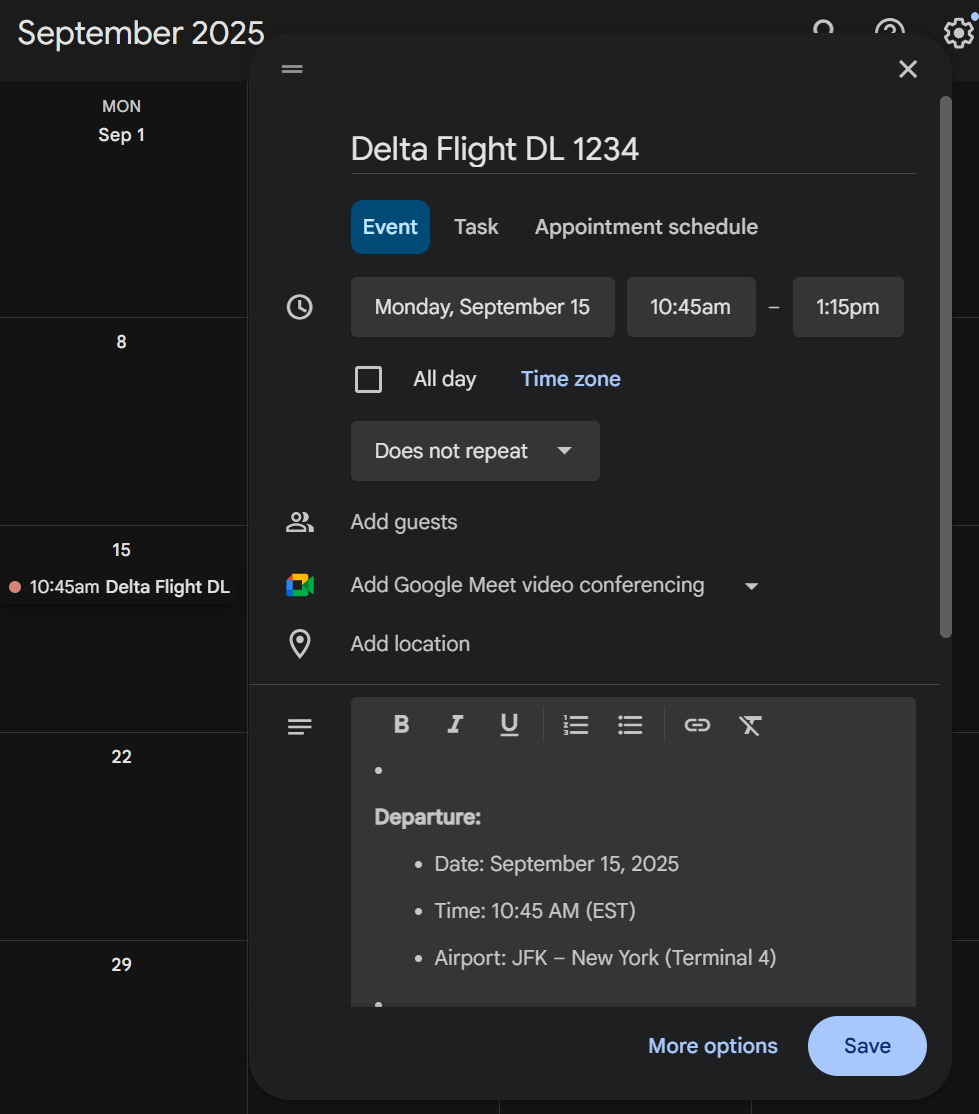
Task: Apply italic formatting to the description text
Action: [455, 725]
